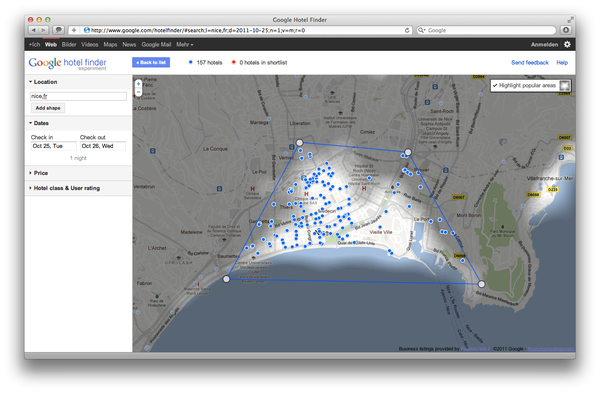The image size is (600, 393).
Task: Toggle Highlight popular areas checkbox
Action: click(x=495, y=86)
